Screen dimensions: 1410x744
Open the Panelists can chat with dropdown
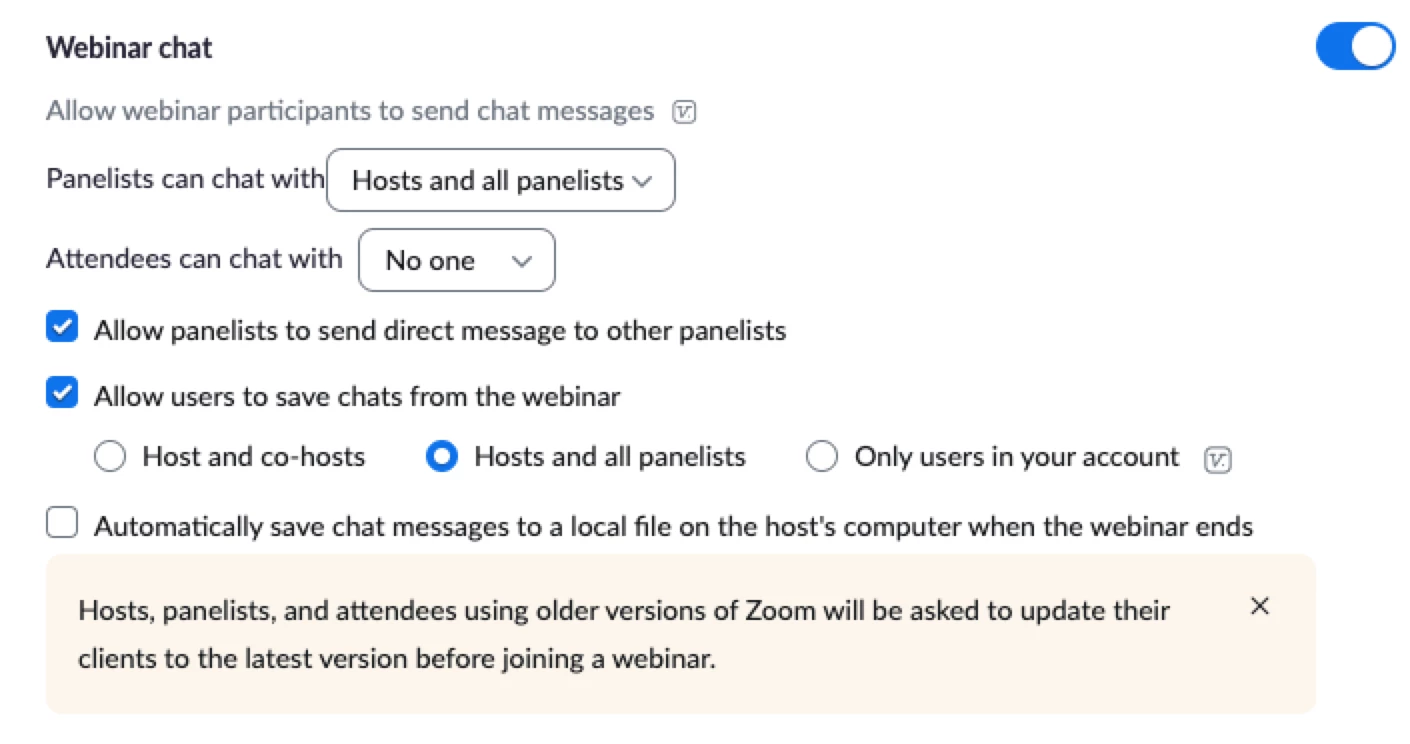click(500, 181)
